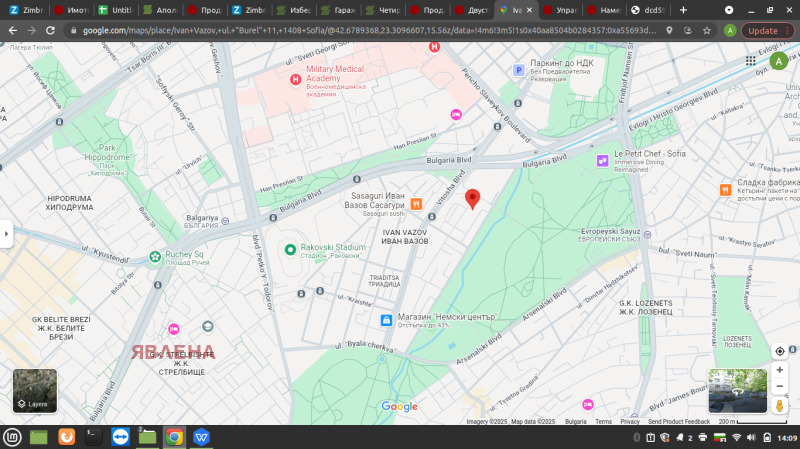Click the hospital marker near the top edge

tap(434, 47)
